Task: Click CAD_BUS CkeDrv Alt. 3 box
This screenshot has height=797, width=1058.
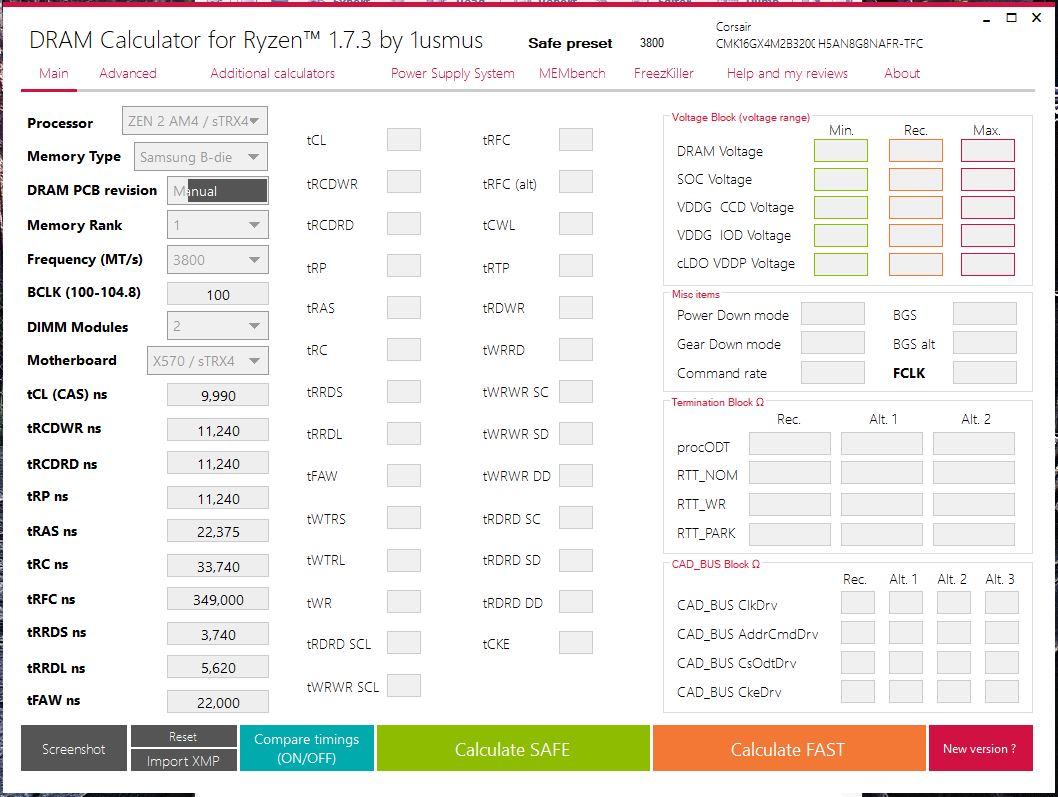Action: pos(1001,691)
